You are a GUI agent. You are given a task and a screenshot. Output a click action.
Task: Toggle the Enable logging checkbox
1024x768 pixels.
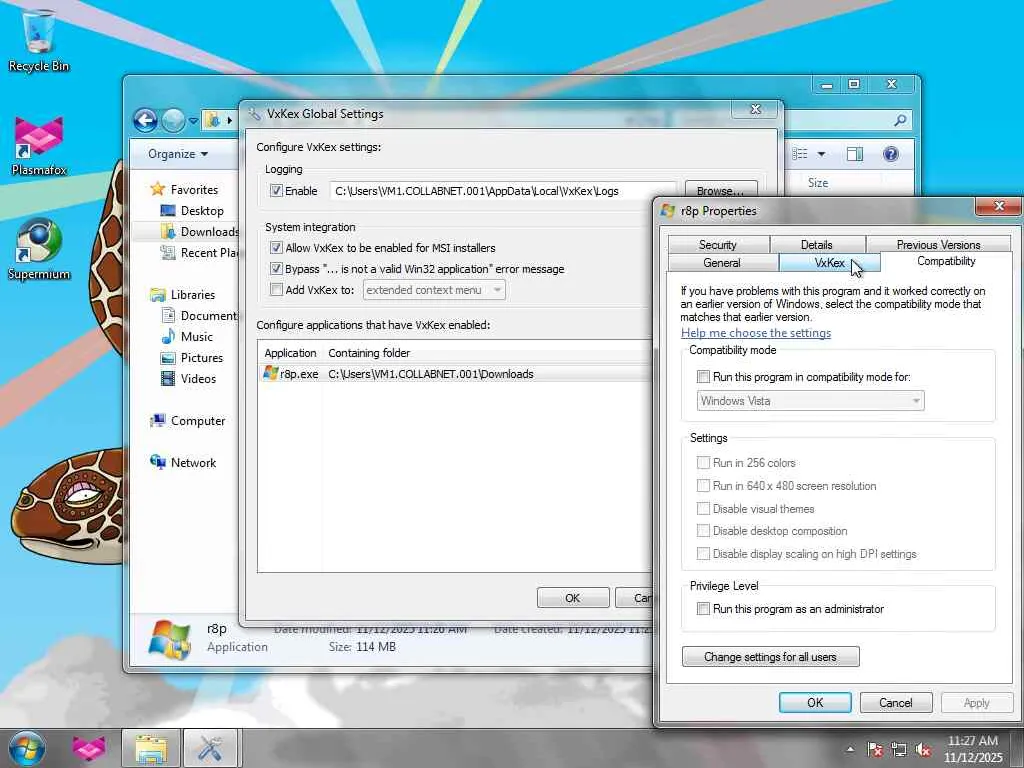276,191
